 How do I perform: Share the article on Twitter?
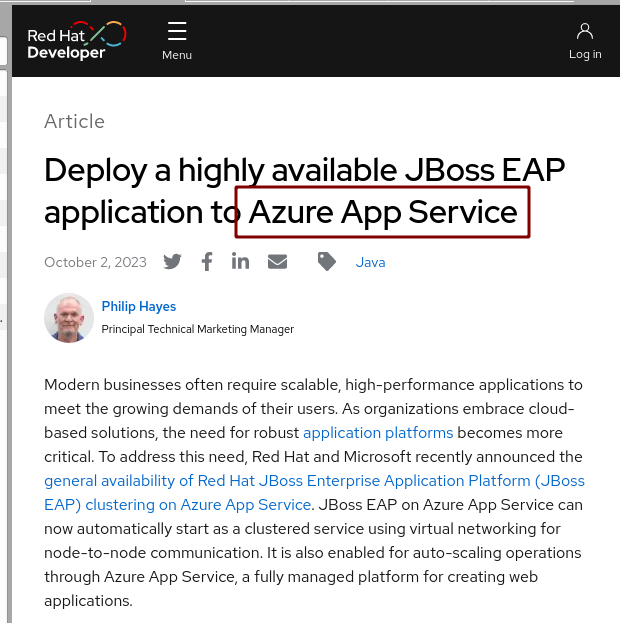point(172,261)
